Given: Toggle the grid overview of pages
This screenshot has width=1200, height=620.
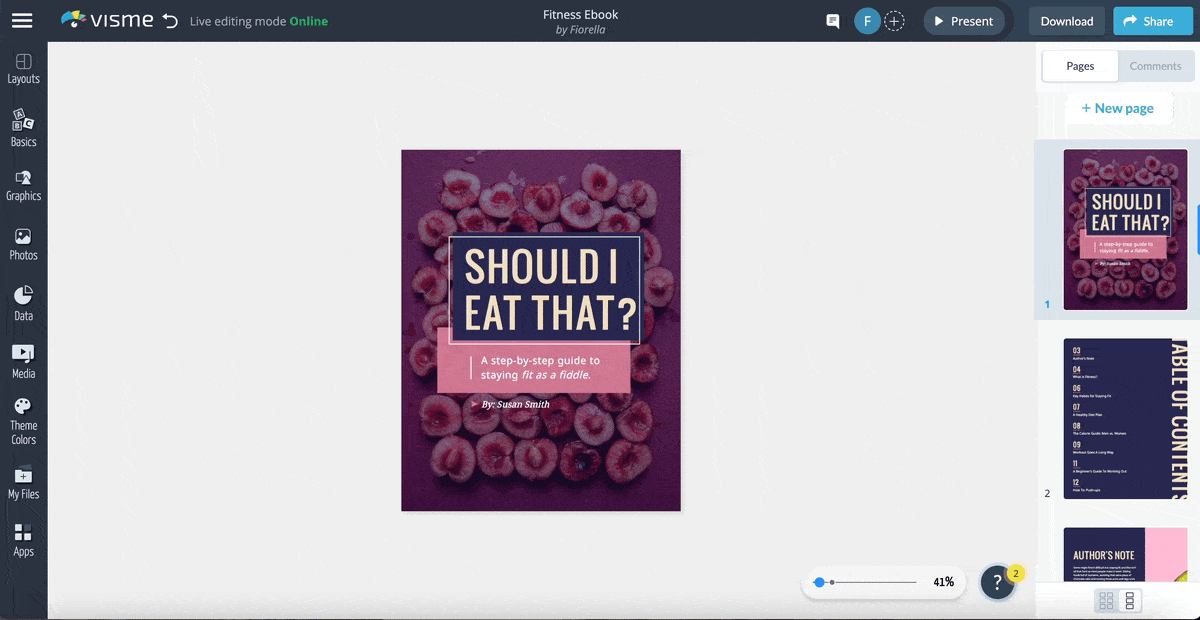Looking at the screenshot, I should pyautogui.click(x=1107, y=600).
